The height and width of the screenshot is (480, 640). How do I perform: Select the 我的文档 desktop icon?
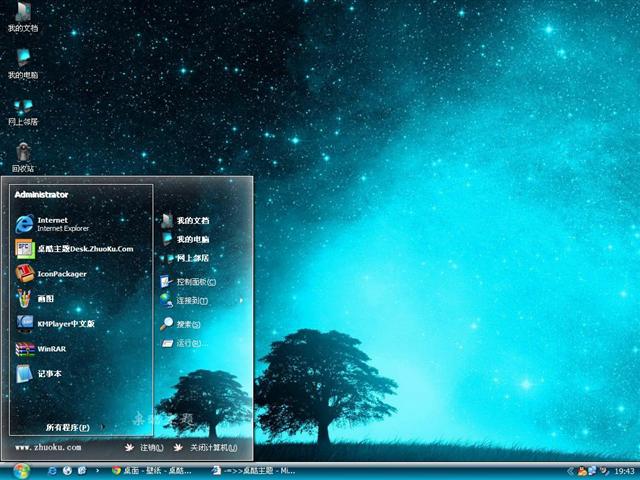[x=23, y=17]
